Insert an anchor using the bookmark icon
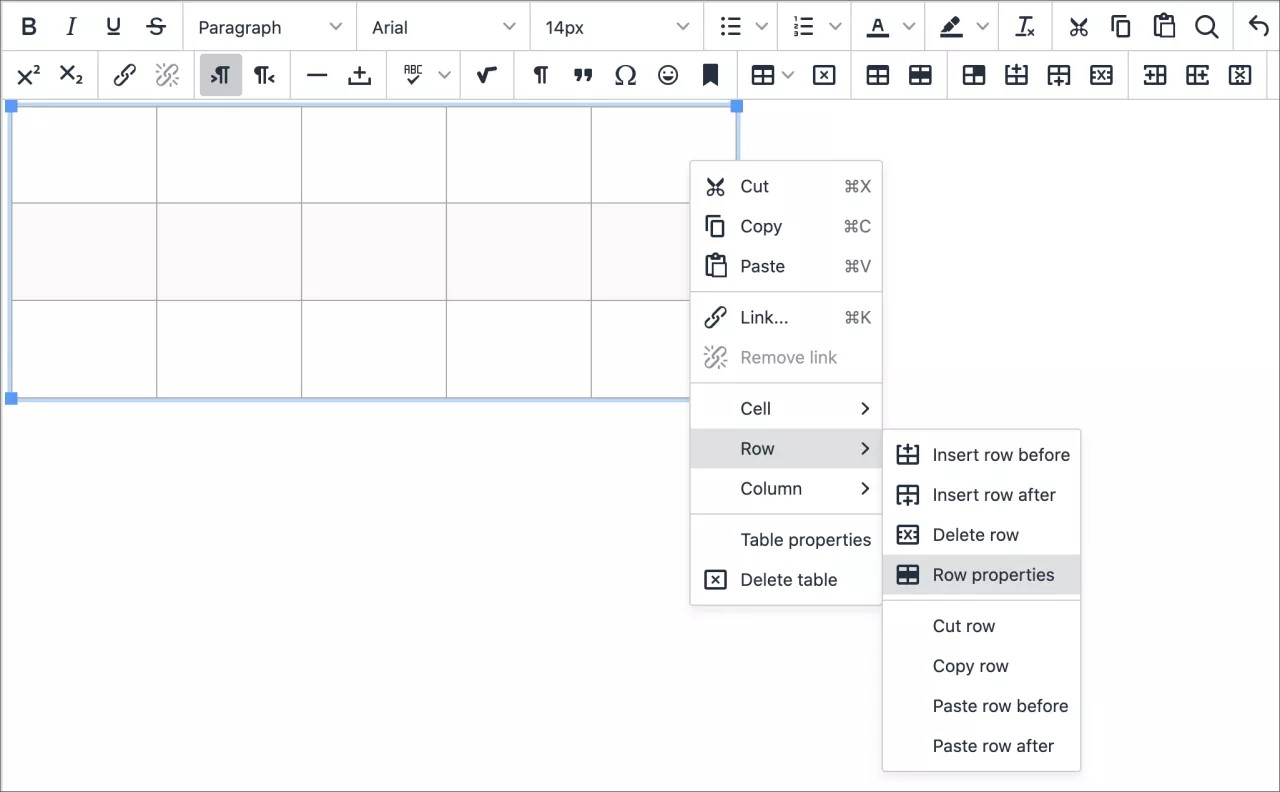The height and width of the screenshot is (792, 1280). point(711,75)
